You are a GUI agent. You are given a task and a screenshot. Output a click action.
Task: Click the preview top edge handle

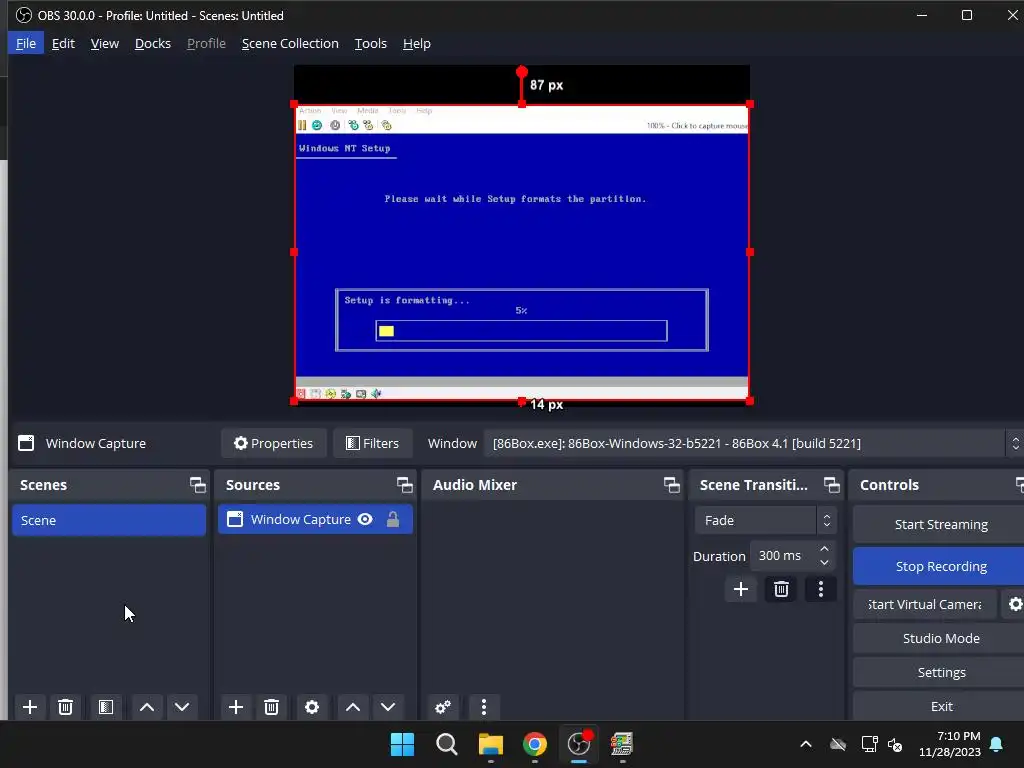point(522,104)
